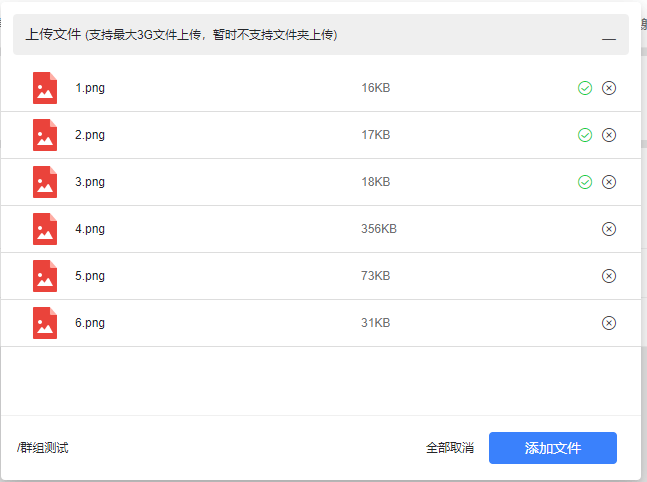Remove 2.png from upload list
The height and width of the screenshot is (482, 647).
point(609,135)
